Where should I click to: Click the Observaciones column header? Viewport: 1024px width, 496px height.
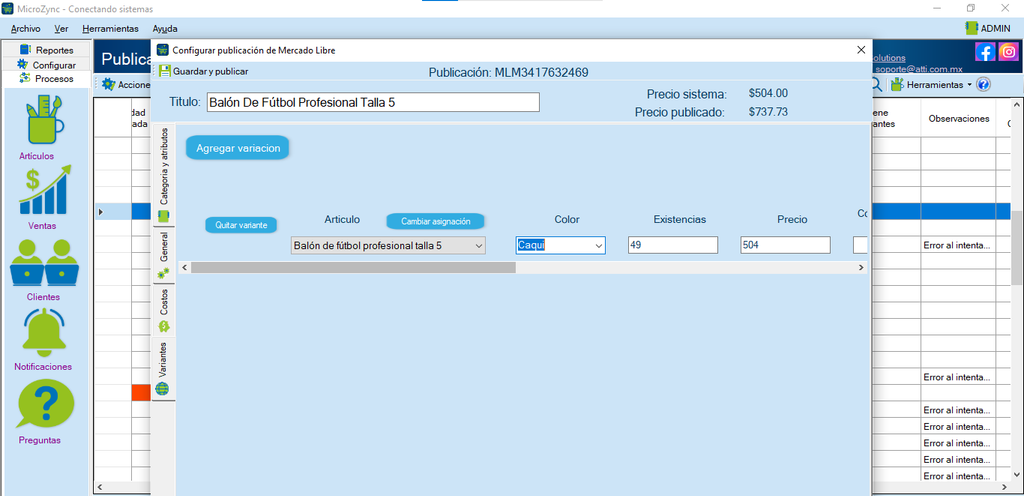pyautogui.click(x=959, y=119)
